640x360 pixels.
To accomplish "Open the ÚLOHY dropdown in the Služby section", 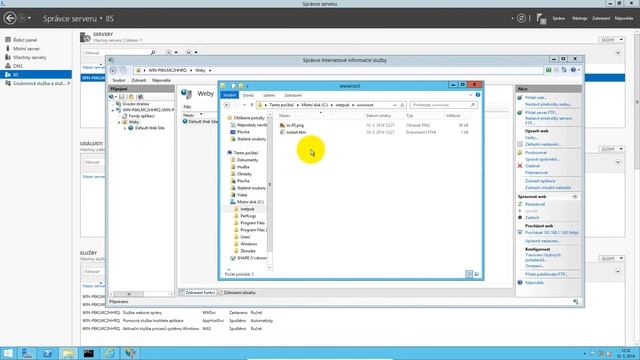I will (611, 258).
